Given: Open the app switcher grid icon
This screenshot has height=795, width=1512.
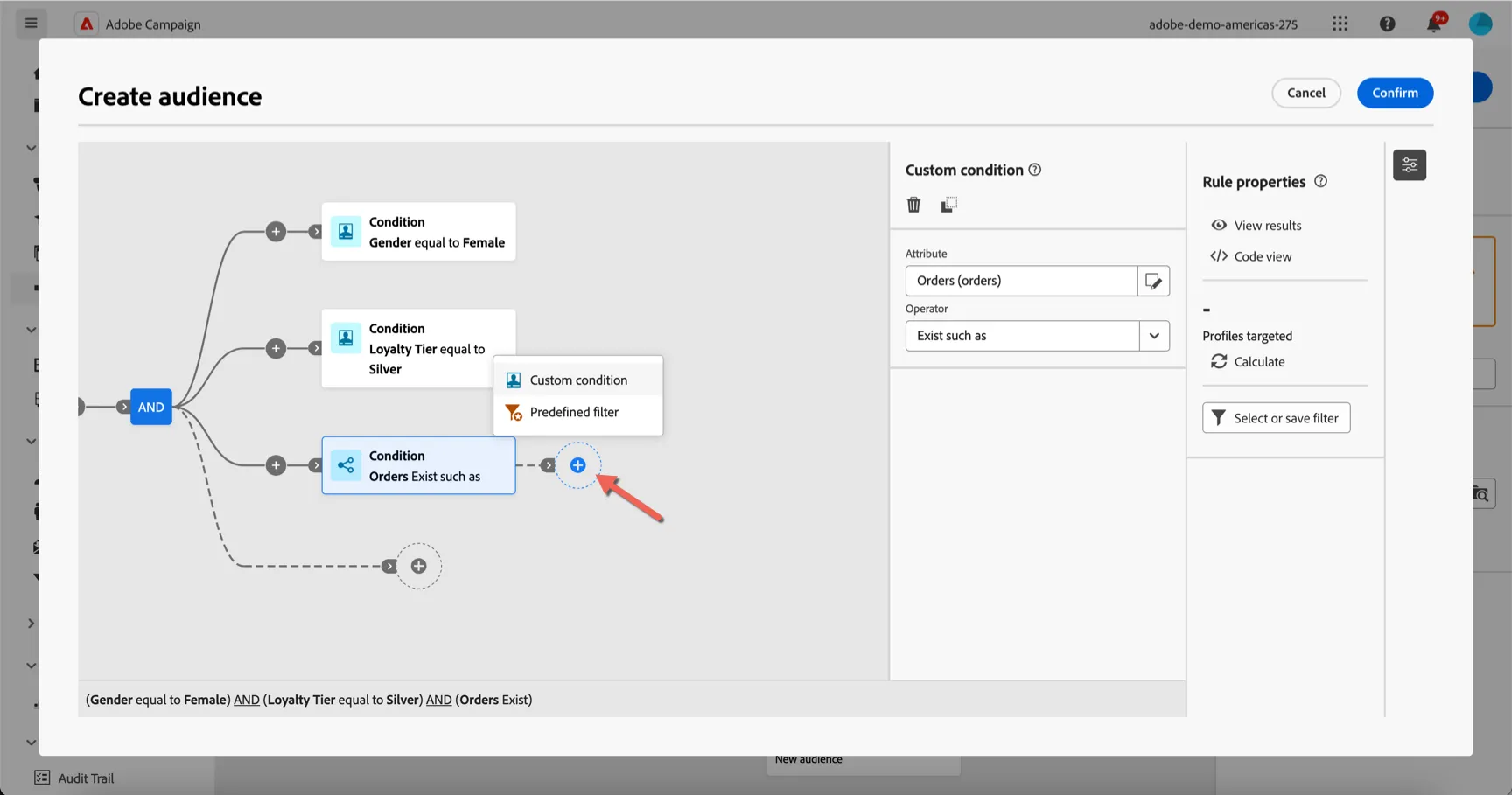Looking at the screenshot, I should (1340, 24).
